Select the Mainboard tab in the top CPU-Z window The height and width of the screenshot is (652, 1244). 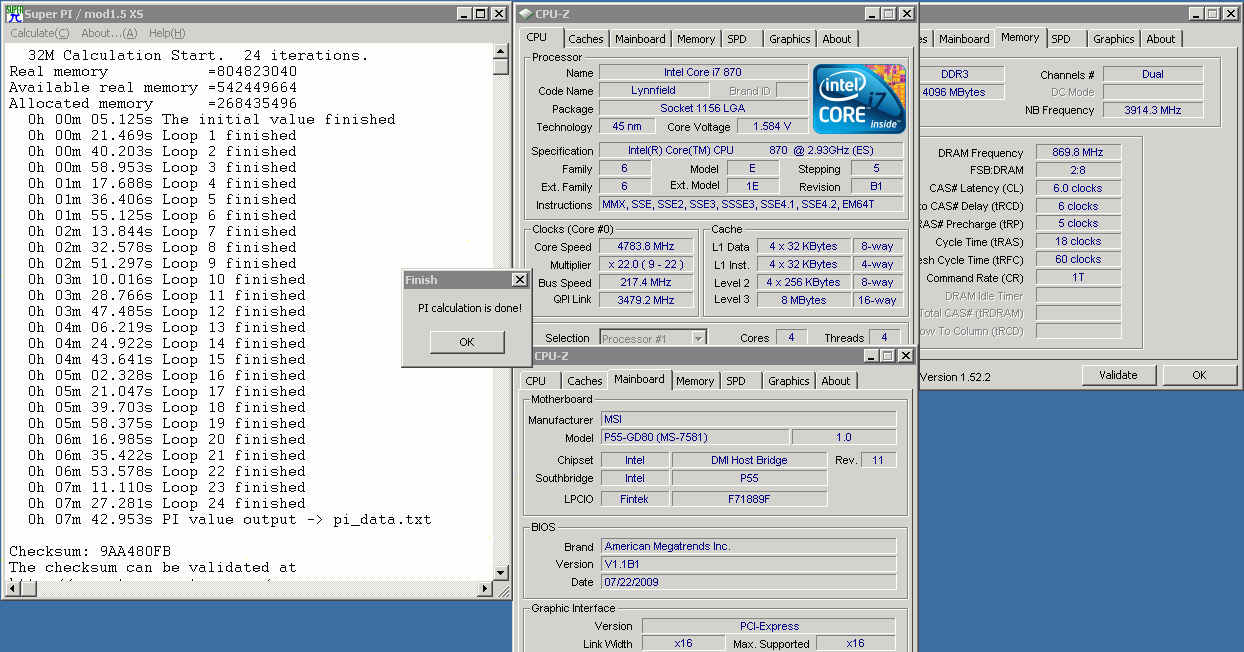(640, 39)
